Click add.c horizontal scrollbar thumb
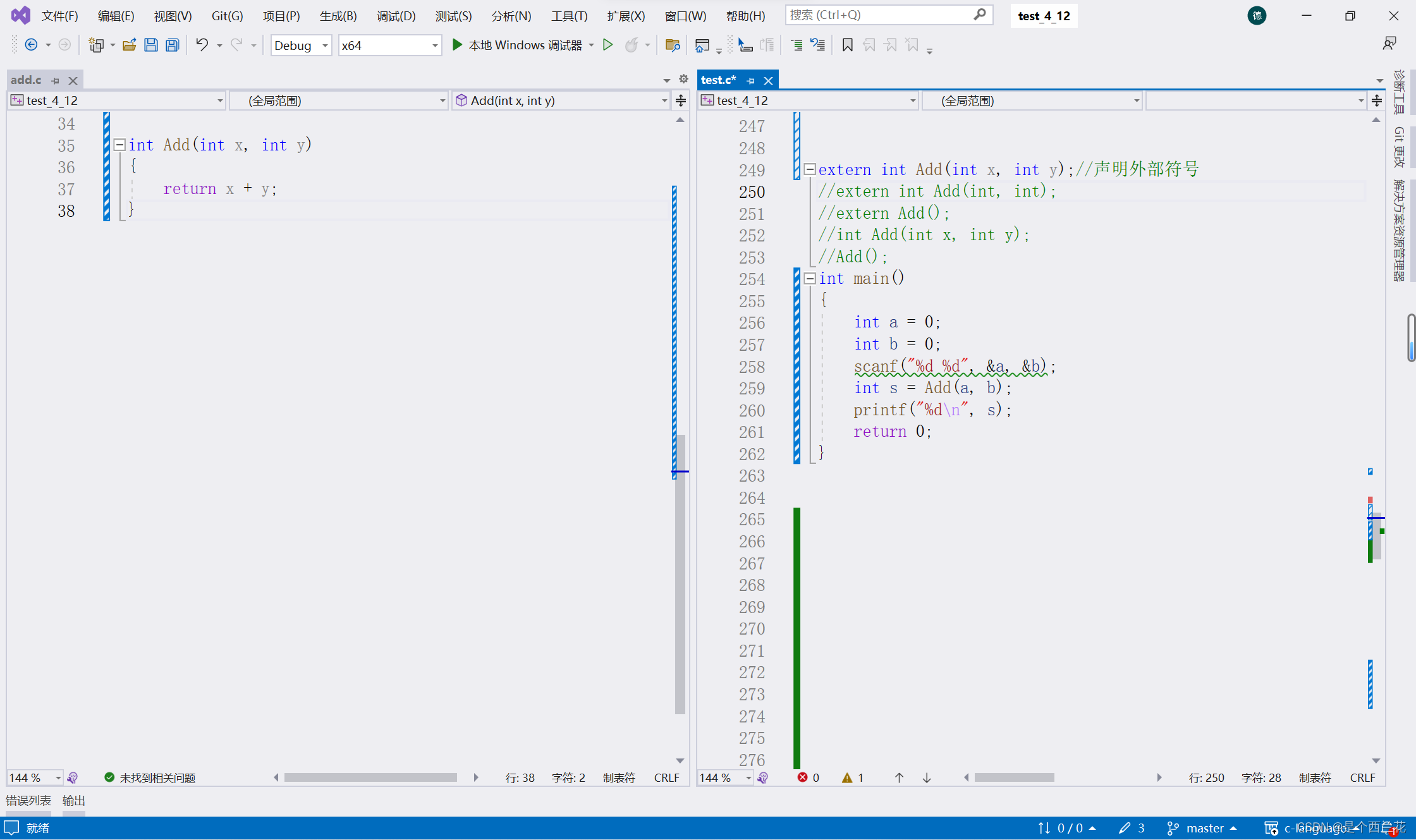Viewport: 1416px width, 840px height. click(x=370, y=777)
